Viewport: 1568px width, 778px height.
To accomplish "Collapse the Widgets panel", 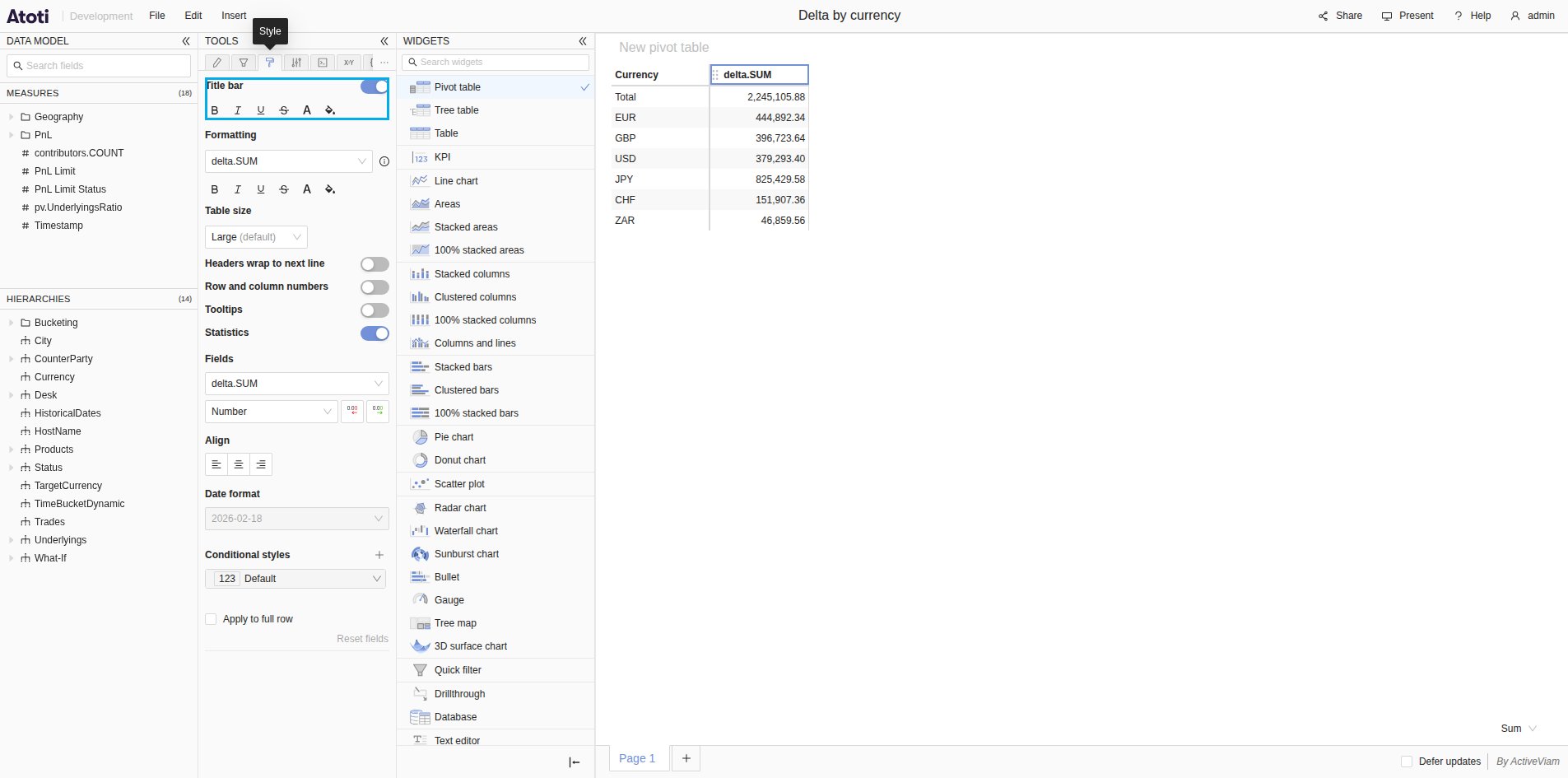I will tap(583, 40).
